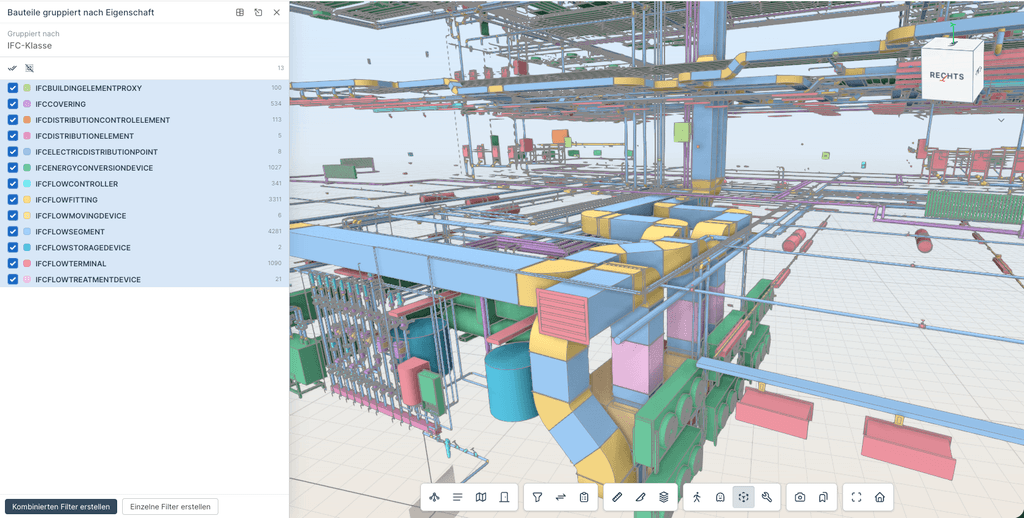Uncheck IFCBUILDINGELEMENTPROXY checkbox

(12, 88)
